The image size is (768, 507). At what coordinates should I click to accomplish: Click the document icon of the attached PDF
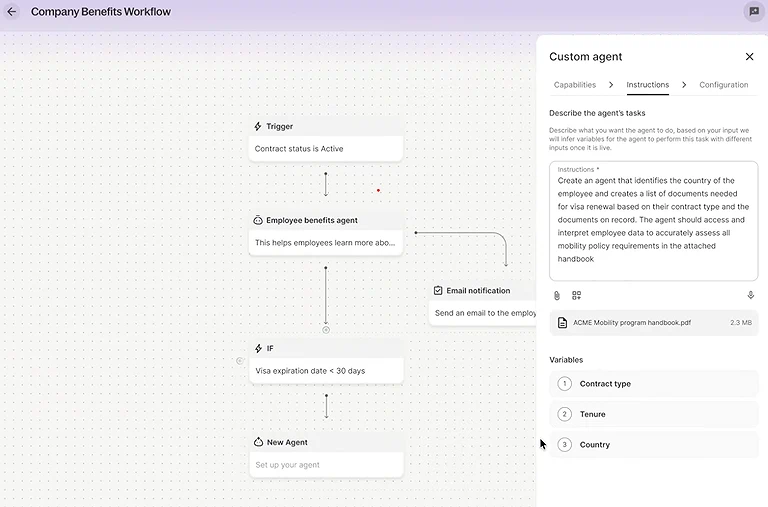pyautogui.click(x=562, y=323)
